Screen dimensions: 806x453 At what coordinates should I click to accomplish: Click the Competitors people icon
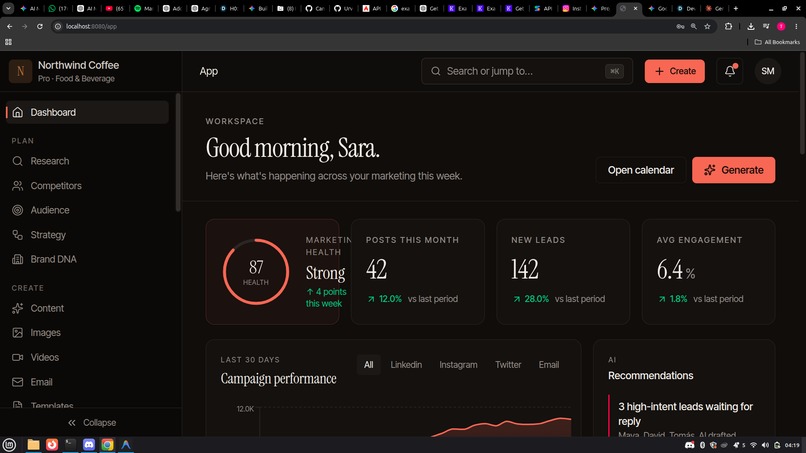click(17, 186)
